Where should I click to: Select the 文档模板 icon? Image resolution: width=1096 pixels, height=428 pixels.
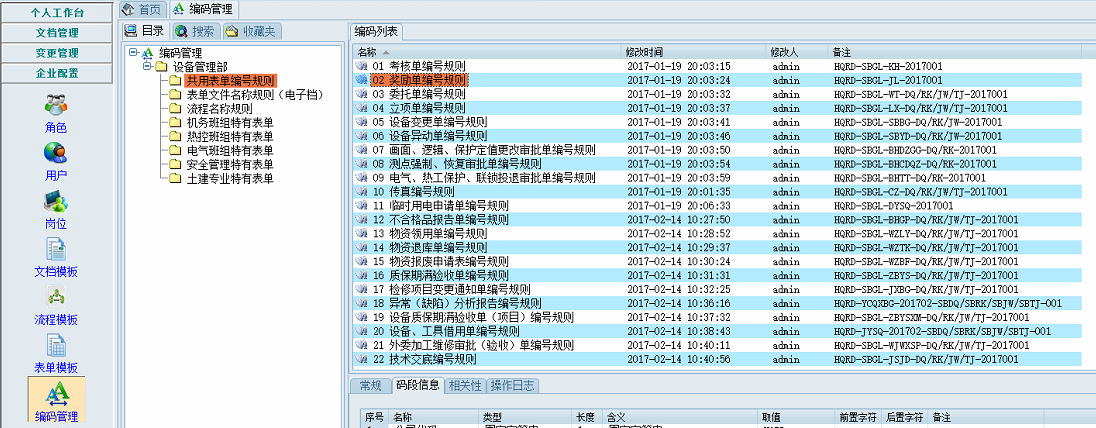point(56,249)
